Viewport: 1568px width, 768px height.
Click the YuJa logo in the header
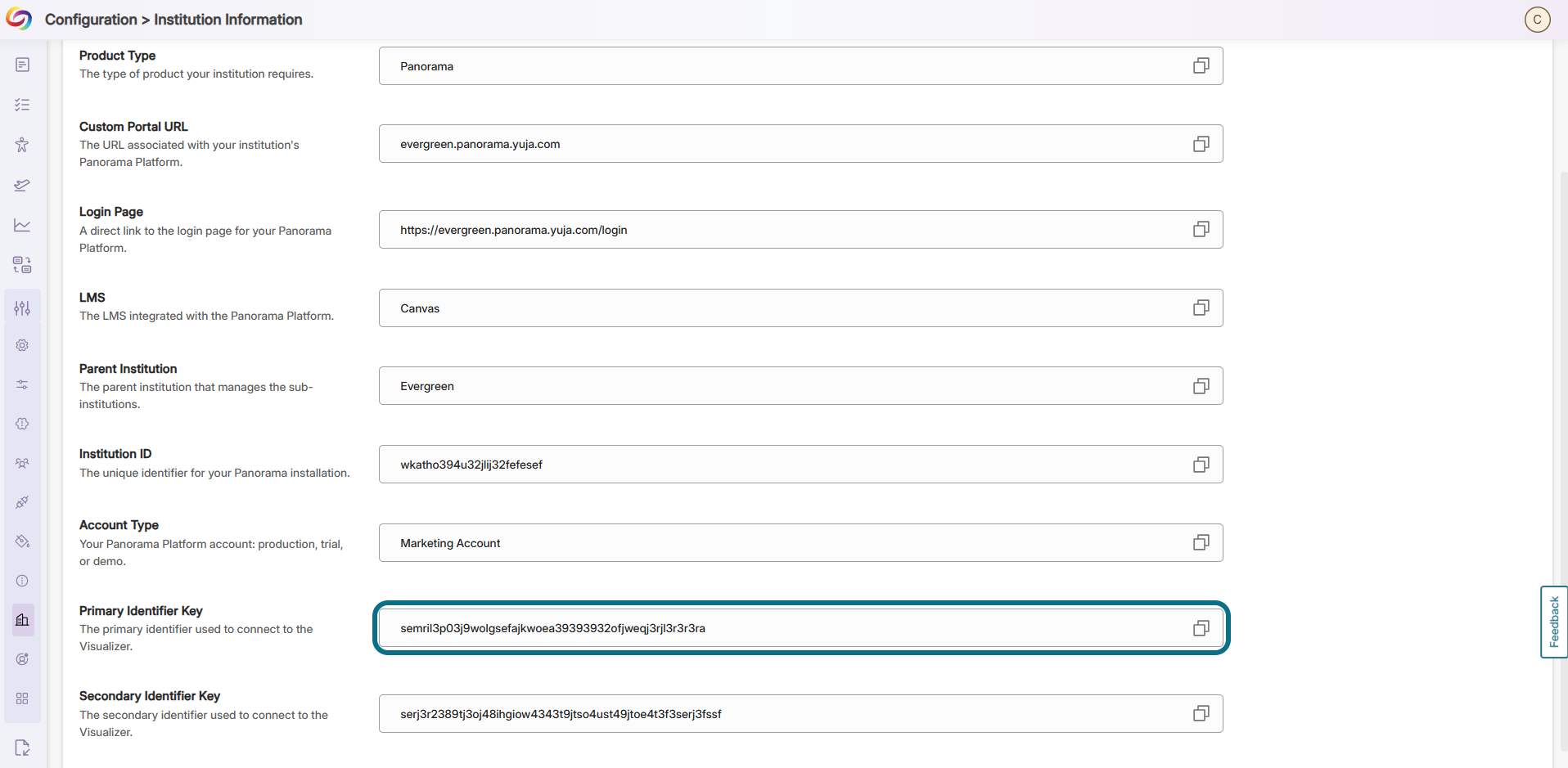point(19,19)
